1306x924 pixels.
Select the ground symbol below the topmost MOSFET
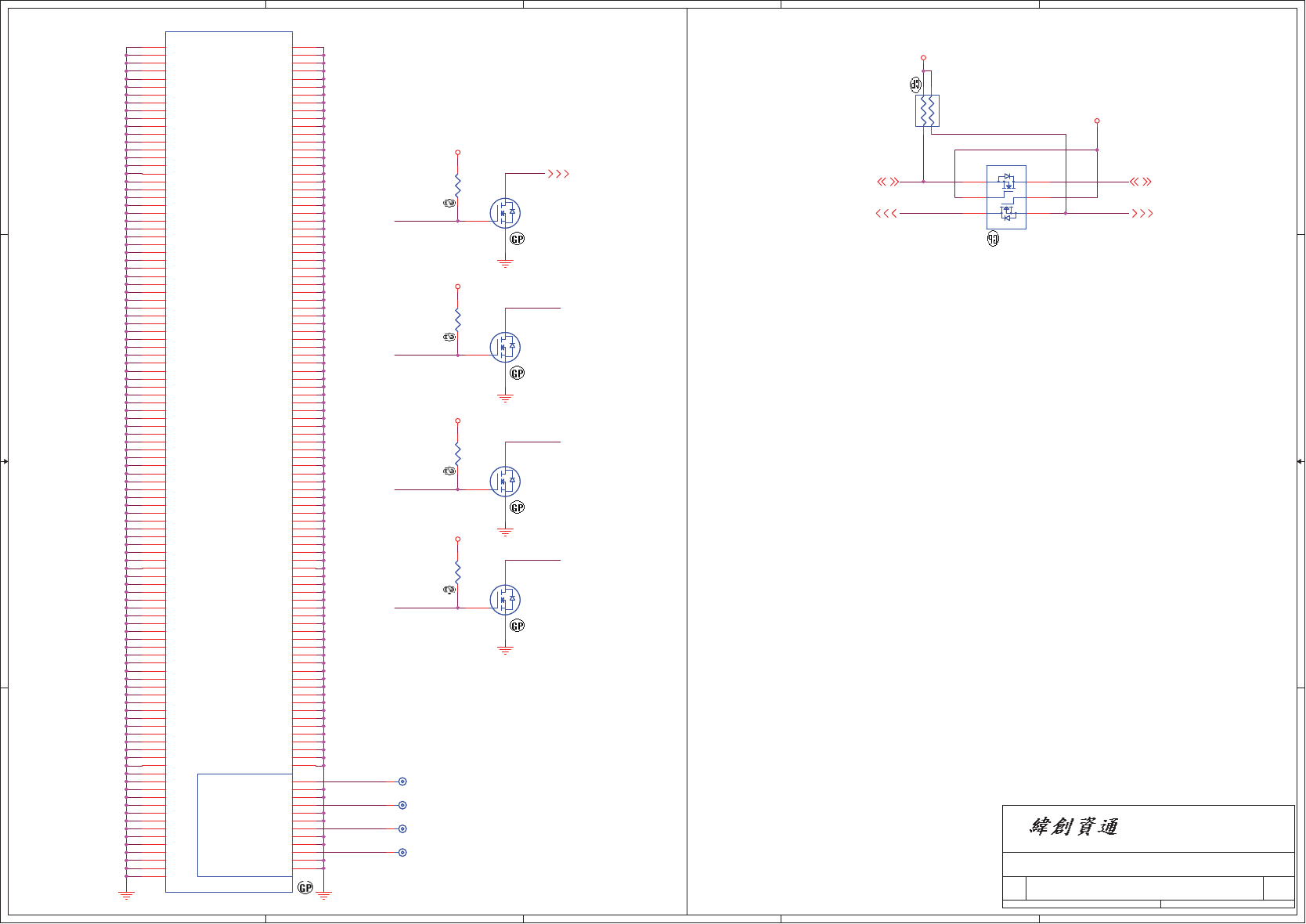pos(506,264)
